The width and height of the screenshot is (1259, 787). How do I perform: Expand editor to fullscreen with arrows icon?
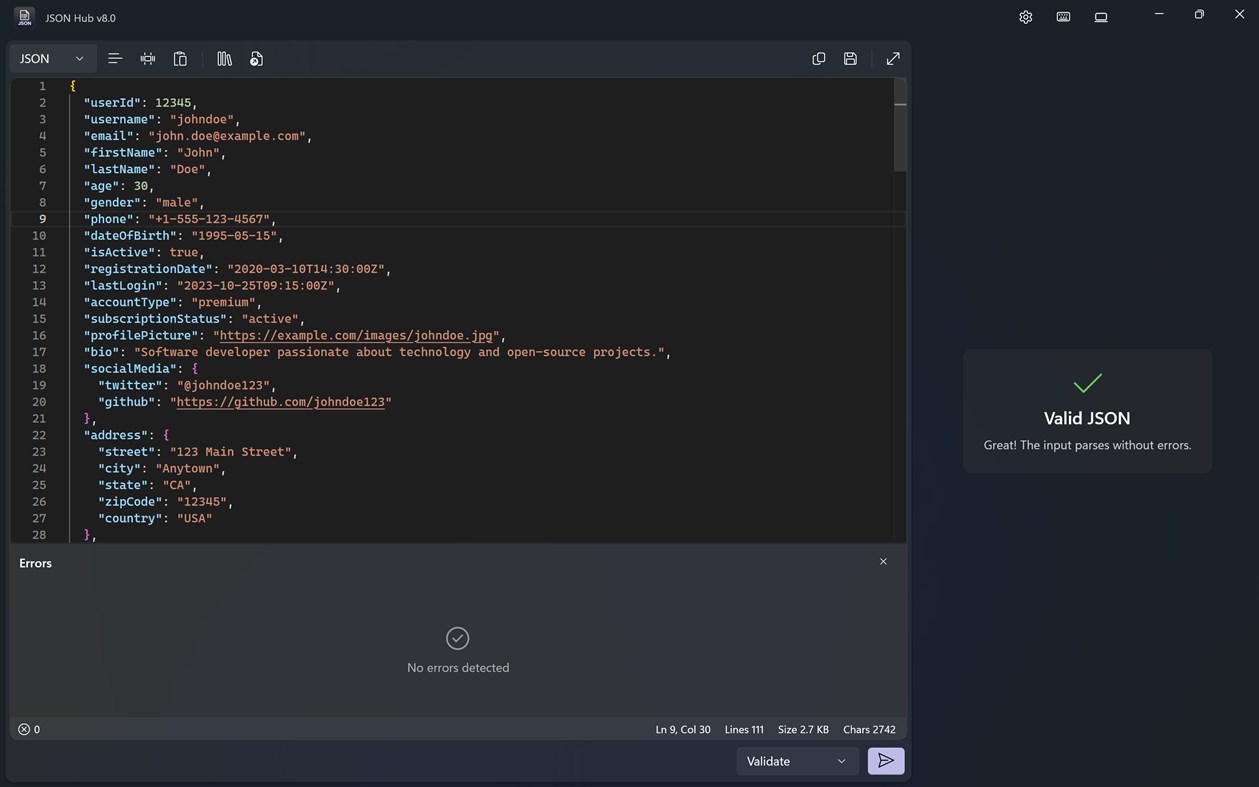tap(893, 59)
